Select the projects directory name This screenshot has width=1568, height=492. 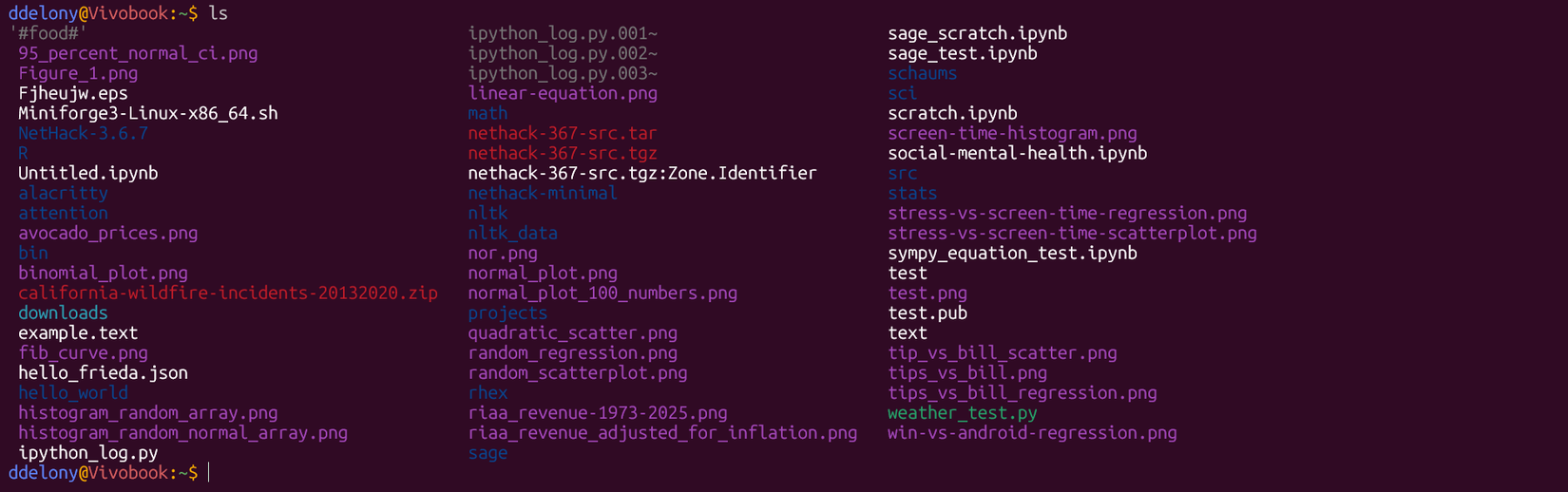(x=507, y=312)
